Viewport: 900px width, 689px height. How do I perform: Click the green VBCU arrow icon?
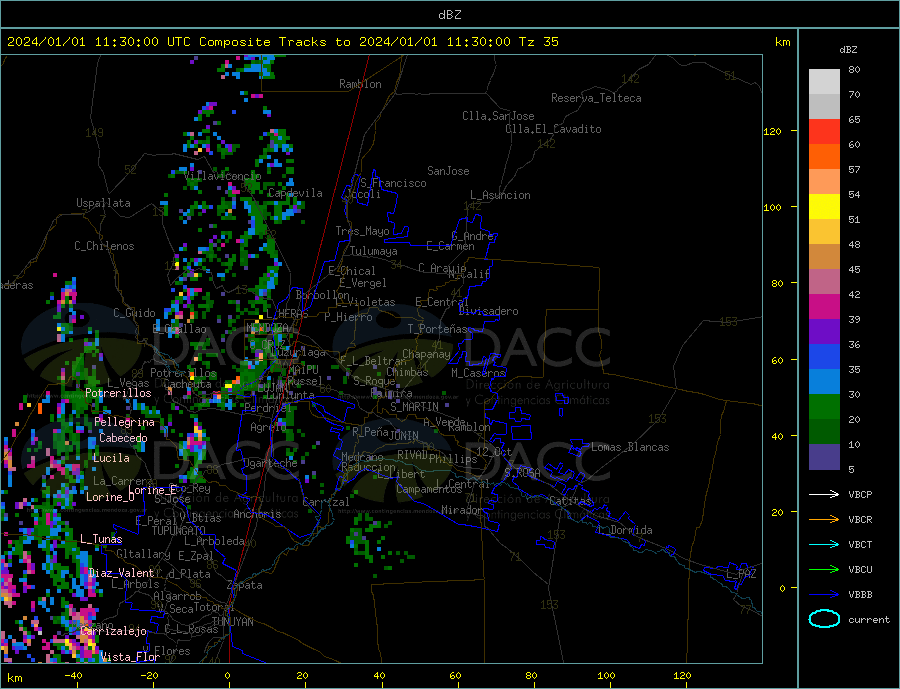tap(824, 570)
